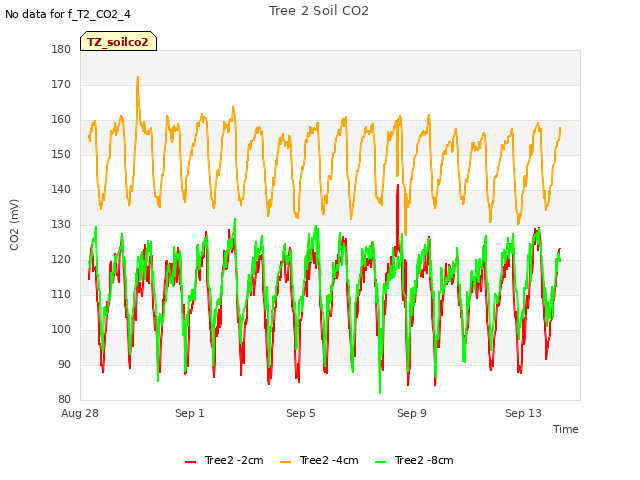Viewport: 640px width, 480px height.
Task: Click the Sep 13 x-axis tick label
Action: (523, 413)
